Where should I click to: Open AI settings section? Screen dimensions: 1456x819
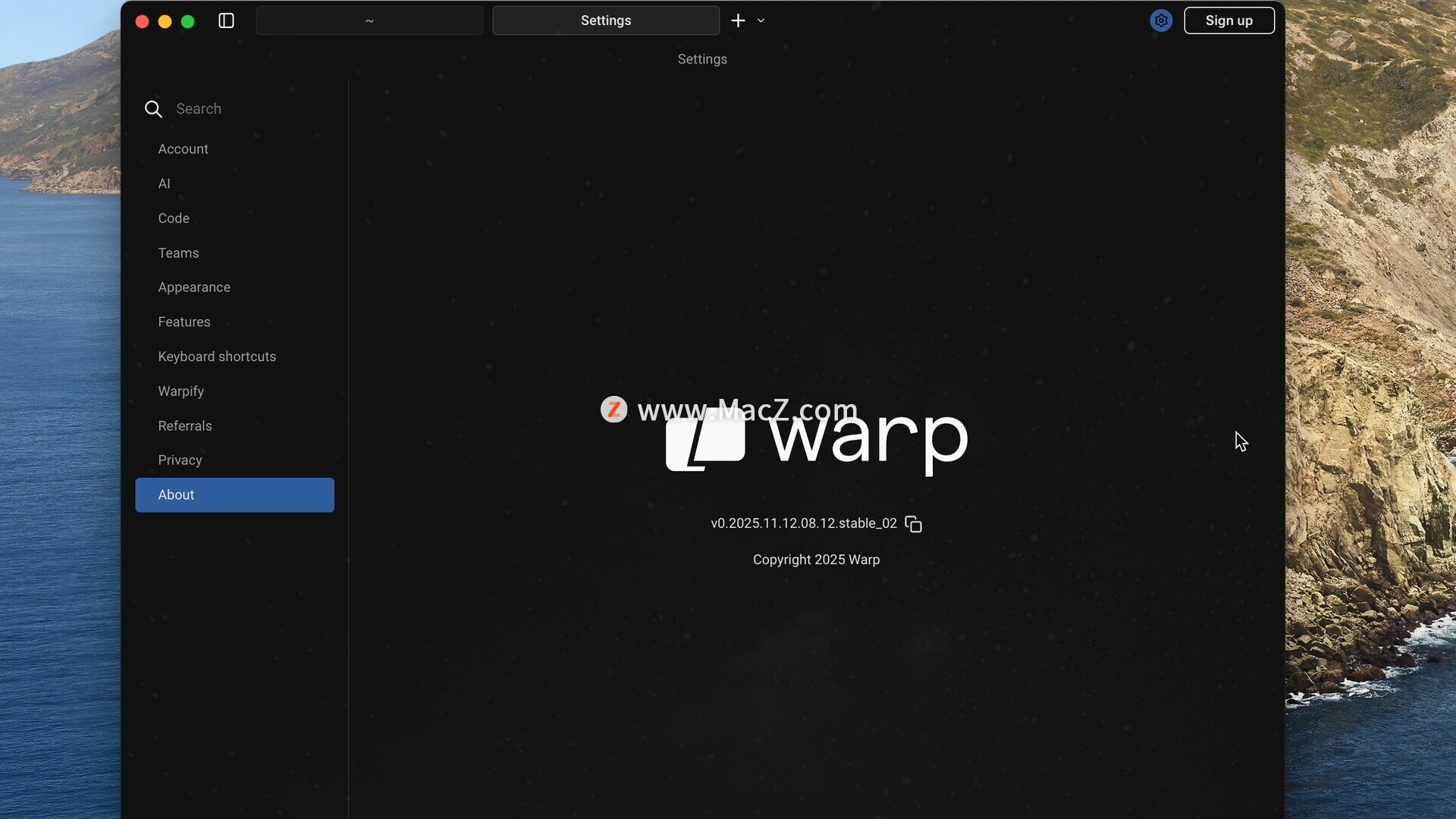pos(164,184)
